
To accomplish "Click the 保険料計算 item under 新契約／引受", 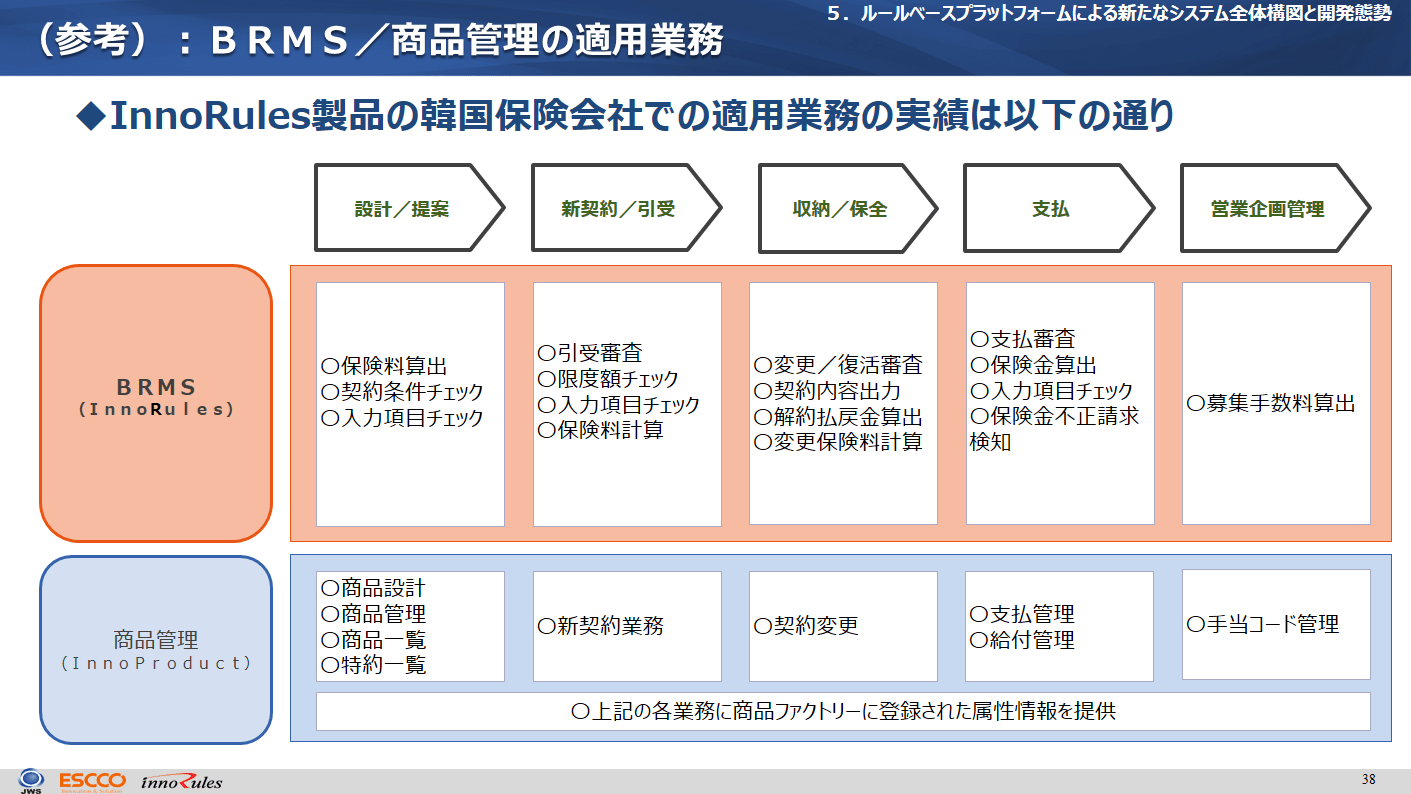I will [600, 431].
